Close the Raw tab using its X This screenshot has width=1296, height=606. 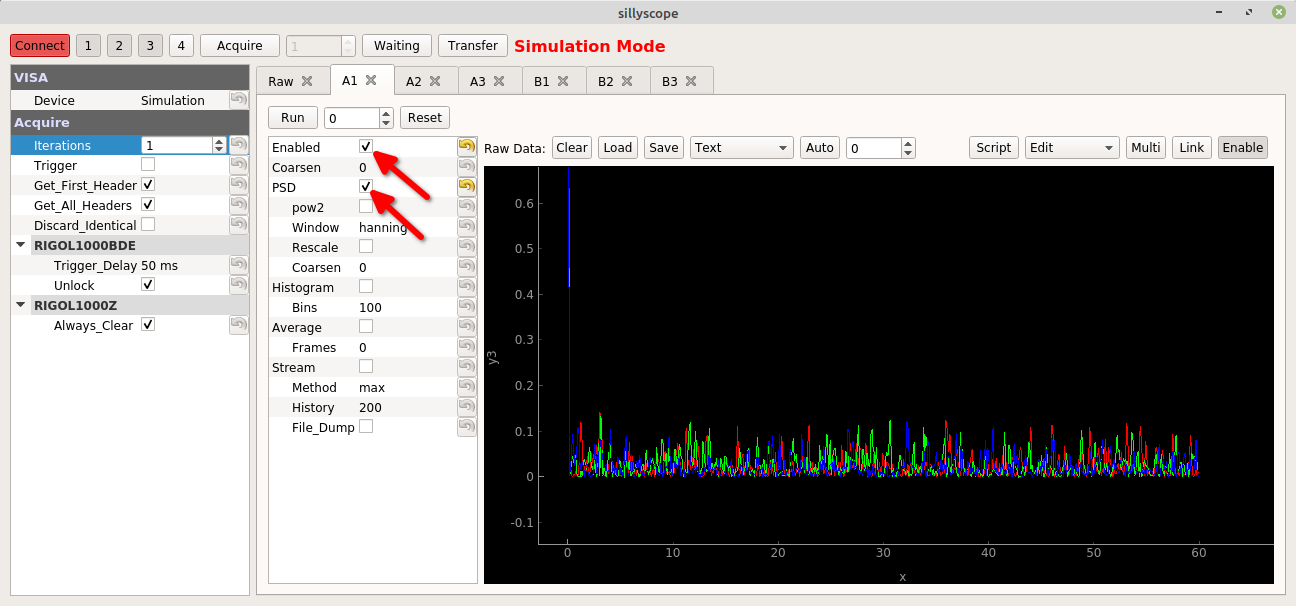[x=307, y=81]
